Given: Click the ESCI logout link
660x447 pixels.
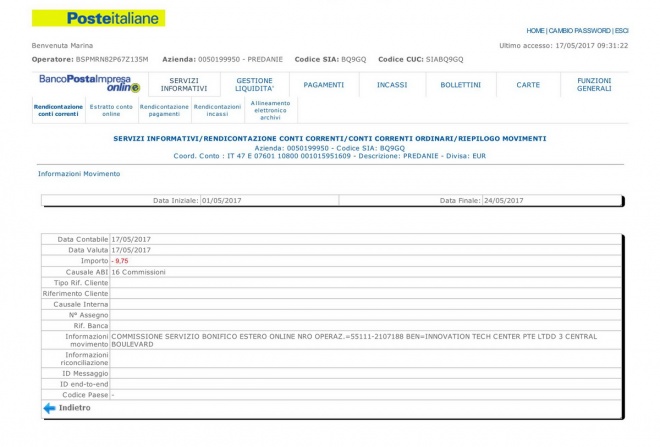Looking at the screenshot, I should click(x=622, y=31).
